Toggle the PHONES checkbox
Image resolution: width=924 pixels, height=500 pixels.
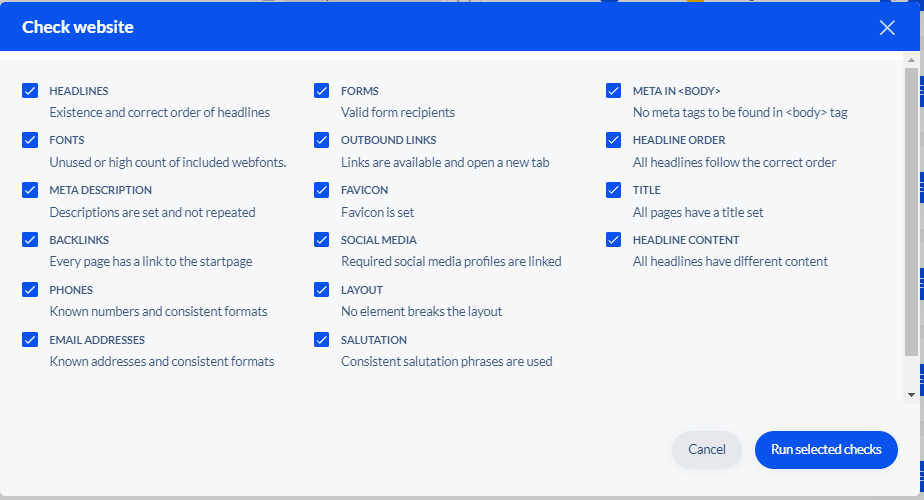(30, 290)
